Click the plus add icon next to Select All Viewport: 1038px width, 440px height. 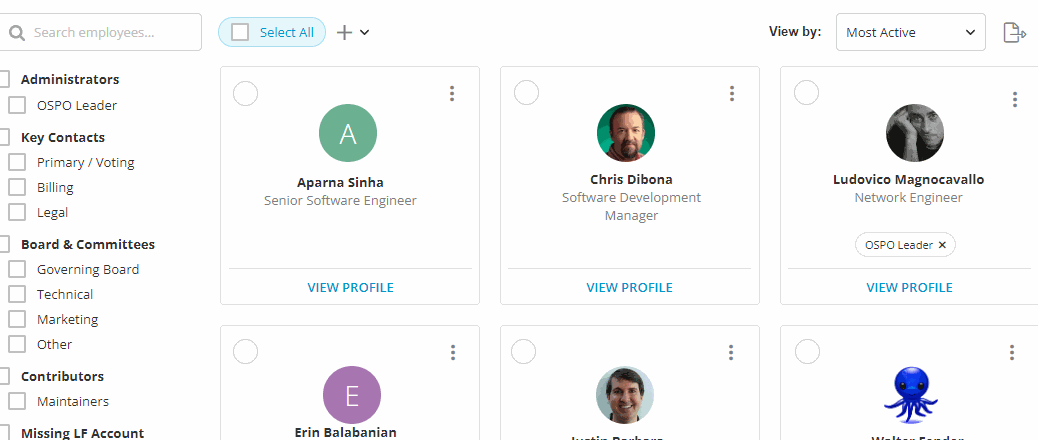(344, 32)
